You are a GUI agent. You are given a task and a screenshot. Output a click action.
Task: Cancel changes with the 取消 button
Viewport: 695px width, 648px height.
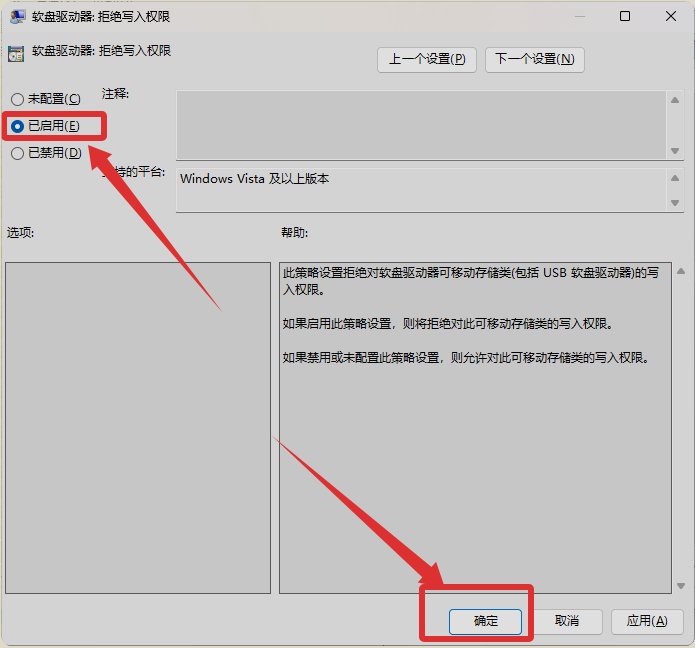click(x=566, y=621)
